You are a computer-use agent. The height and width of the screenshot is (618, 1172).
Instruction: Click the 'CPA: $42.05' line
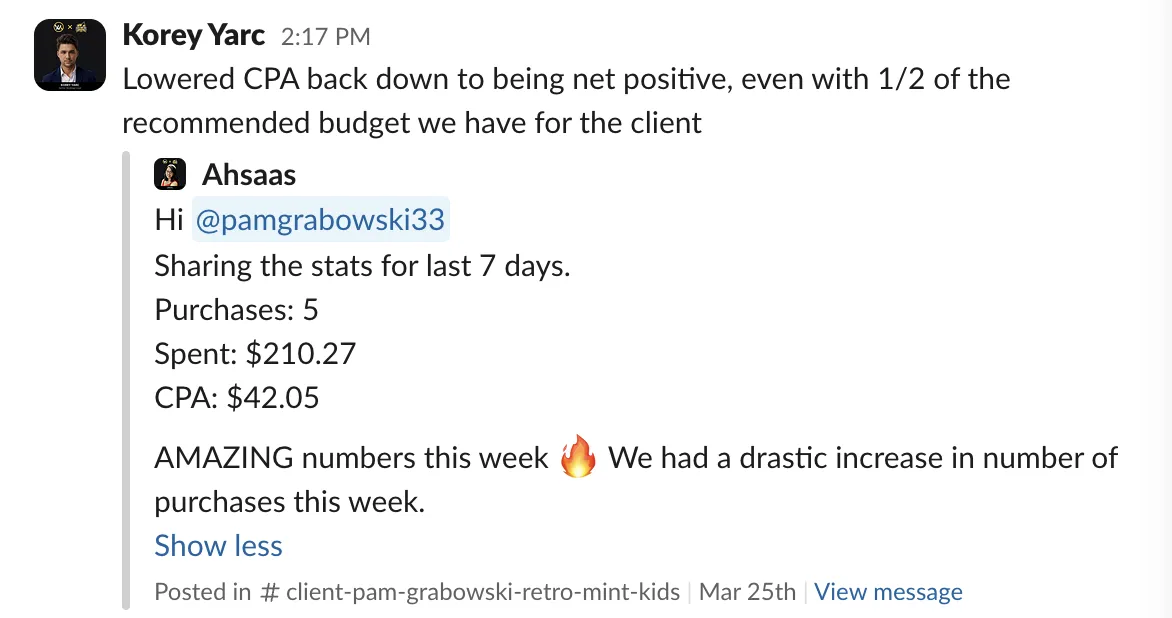point(236,398)
